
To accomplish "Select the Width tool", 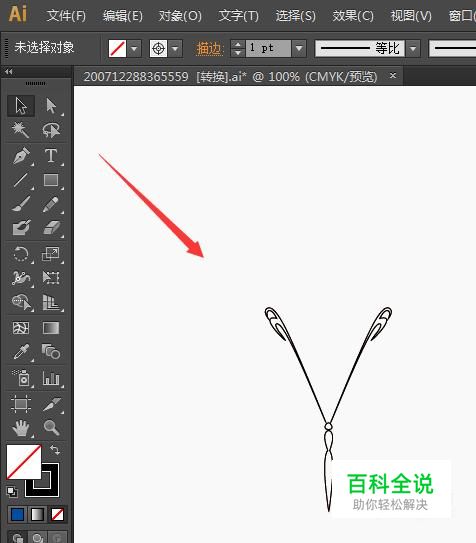I will [21, 278].
